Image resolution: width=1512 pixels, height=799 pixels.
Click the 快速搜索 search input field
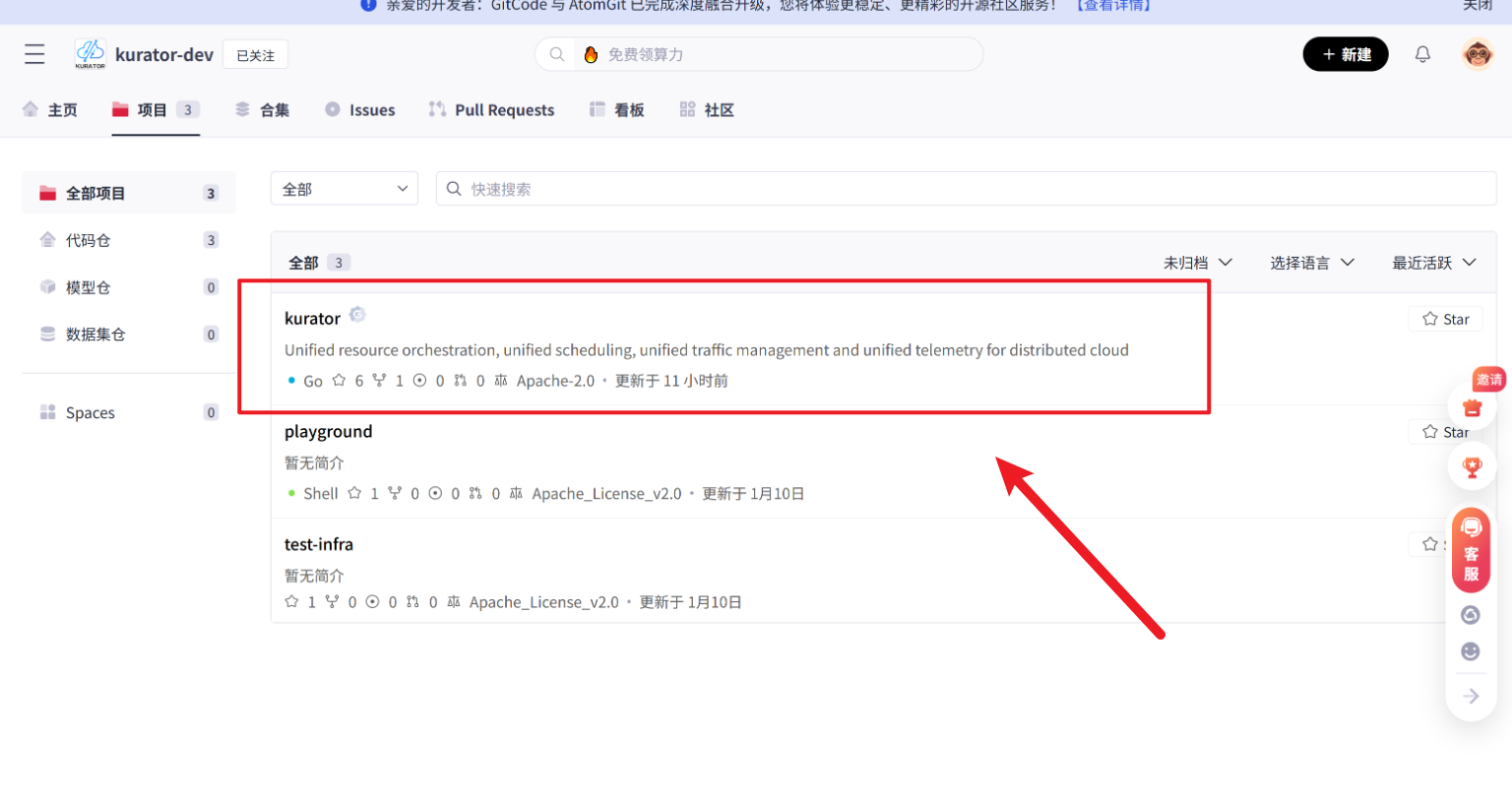coord(689,188)
